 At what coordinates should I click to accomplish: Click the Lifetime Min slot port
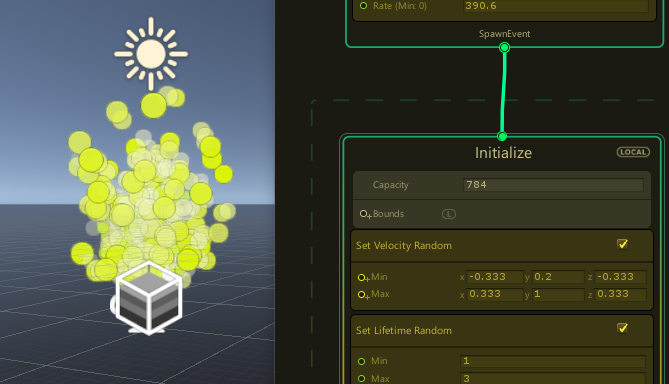click(x=362, y=361)
